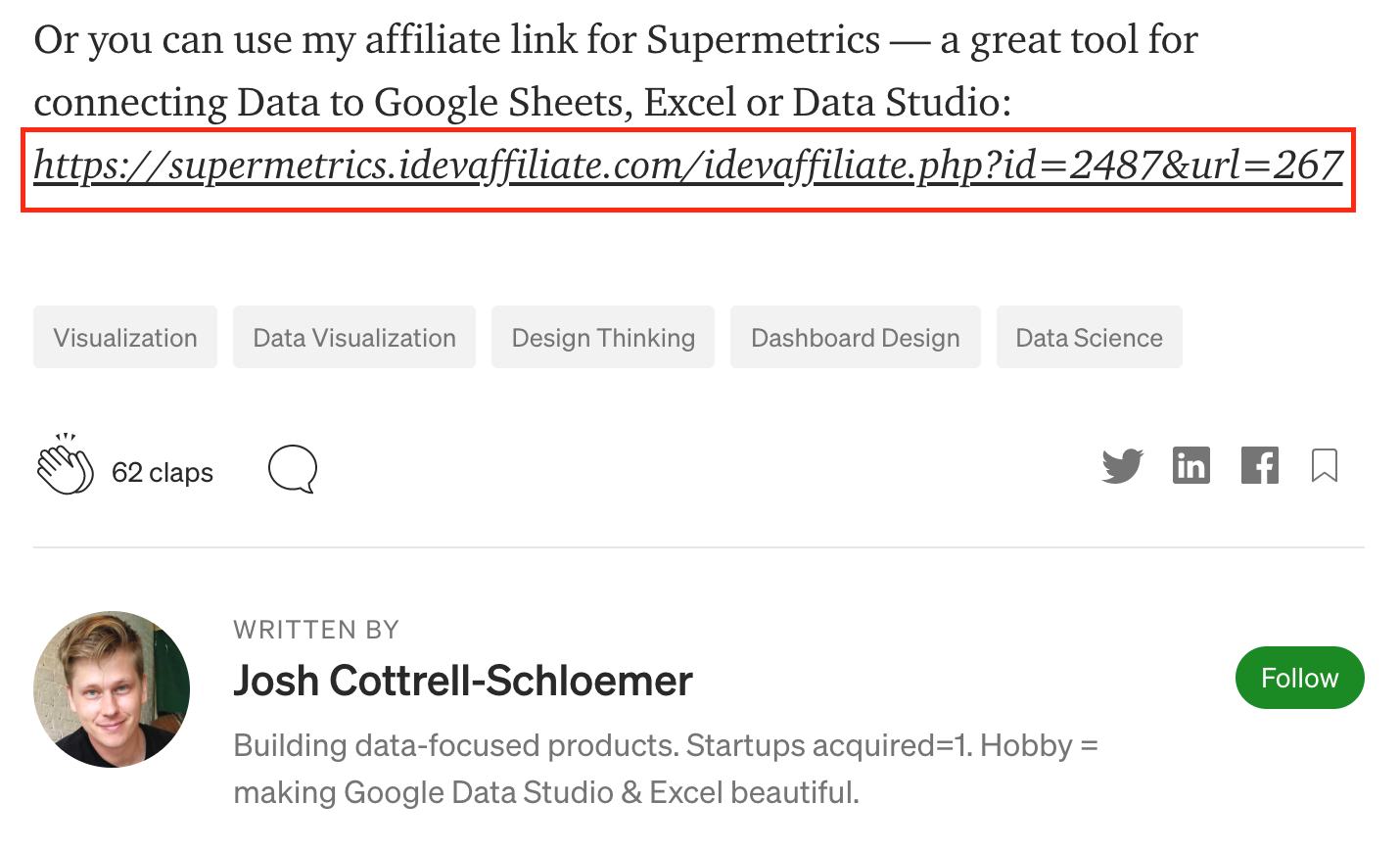Share the article on Facebook

coord(1259,466)
